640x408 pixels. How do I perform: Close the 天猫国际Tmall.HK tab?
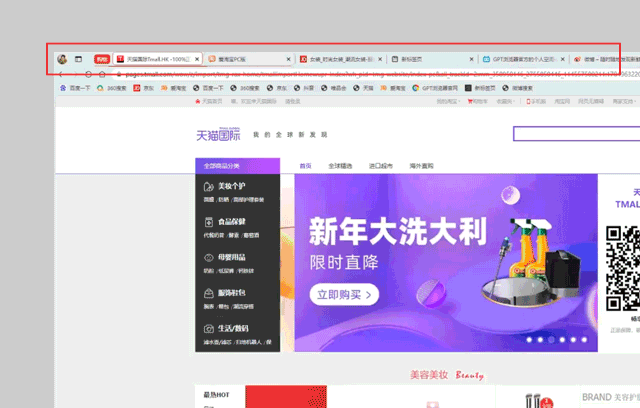197,59
